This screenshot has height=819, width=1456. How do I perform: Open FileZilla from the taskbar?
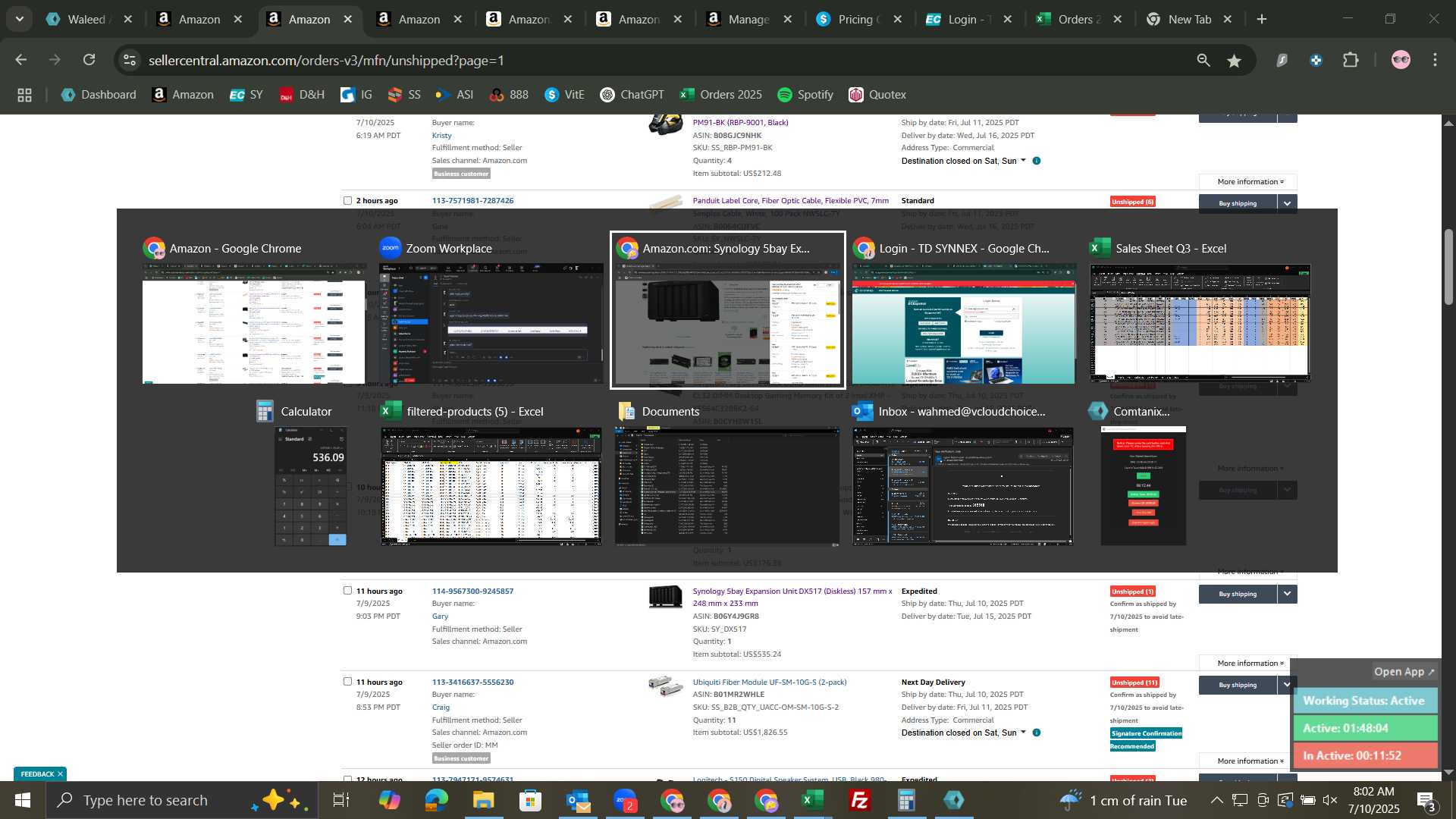[860, 800]
